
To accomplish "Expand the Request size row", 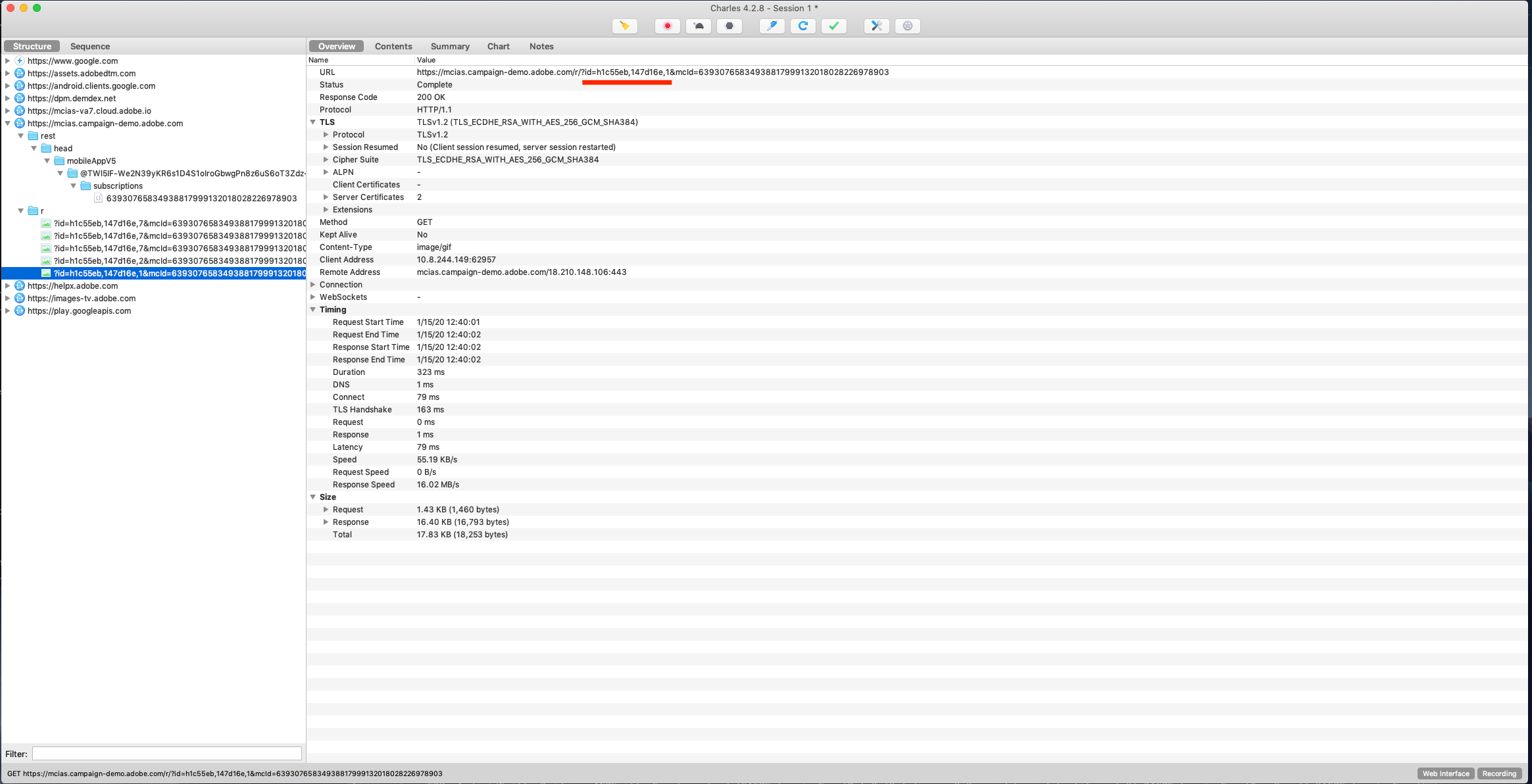I will pos(326,509).
